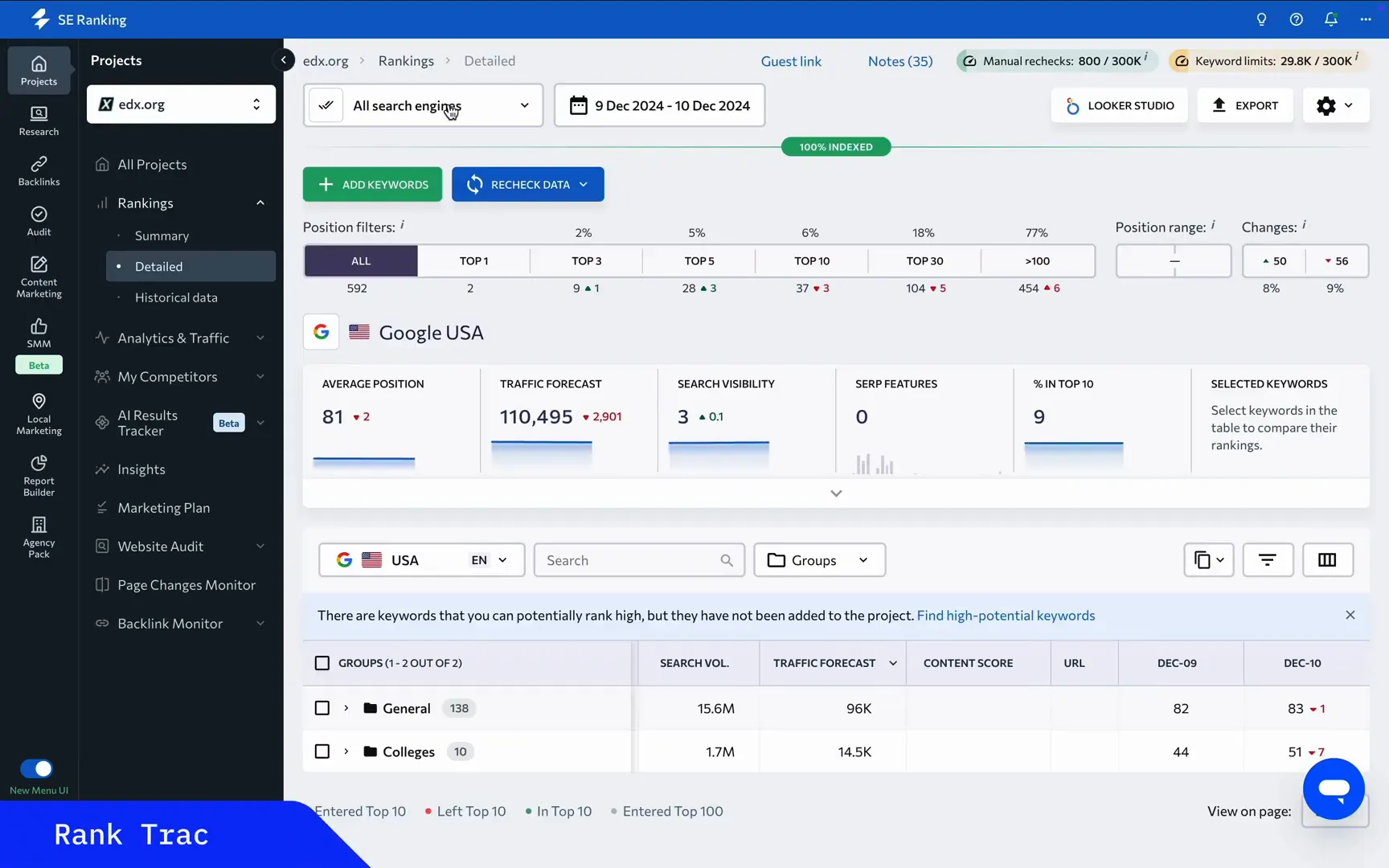Expand the General keyword group row
The width and height of the screenshot is (1389, 868).
346,708
